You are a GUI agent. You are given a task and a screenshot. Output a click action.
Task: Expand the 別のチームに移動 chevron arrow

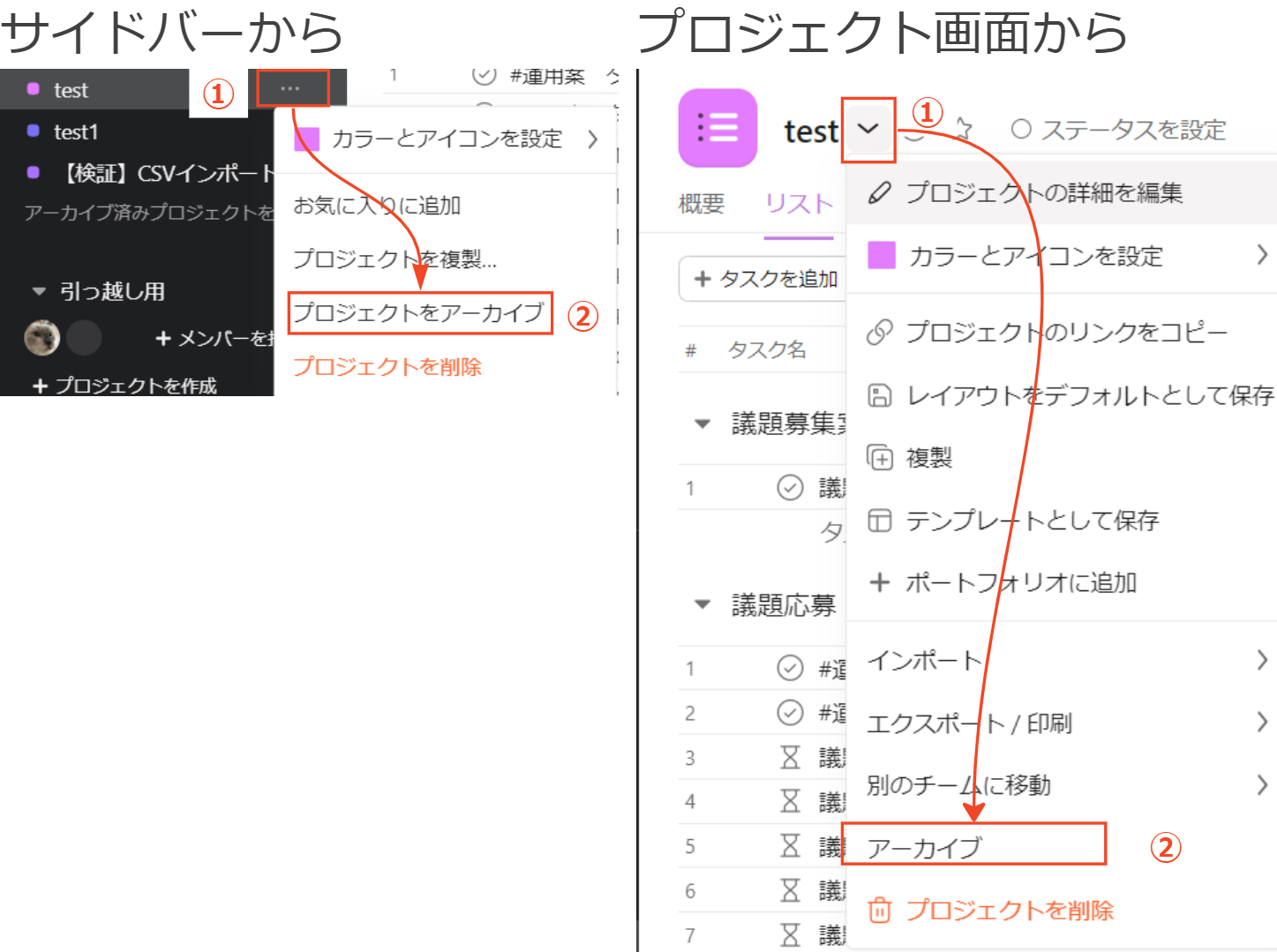tap(1262, 785)
